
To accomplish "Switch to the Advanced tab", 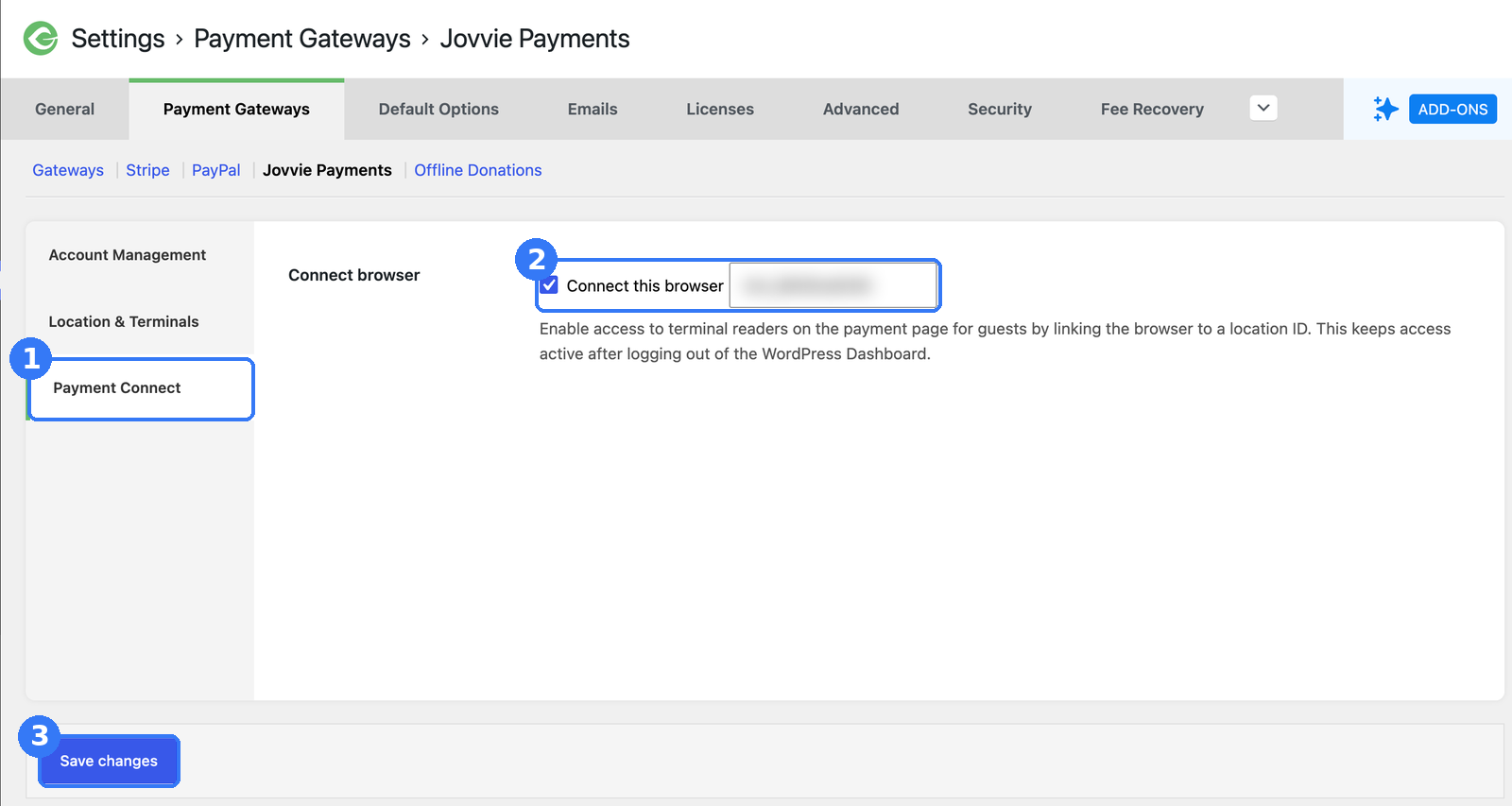I will click(861, 109).
